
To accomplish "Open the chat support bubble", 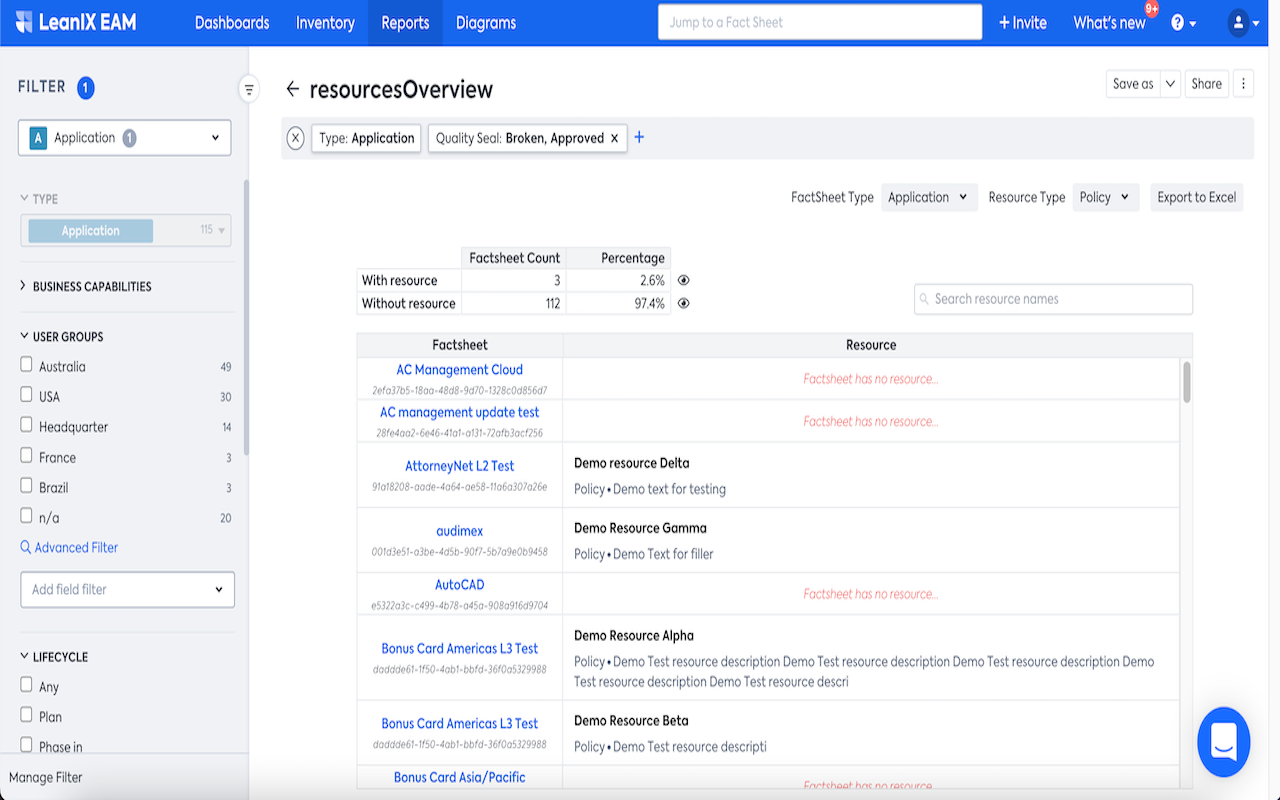I will pyautogui.click(x=1224, y=742).
